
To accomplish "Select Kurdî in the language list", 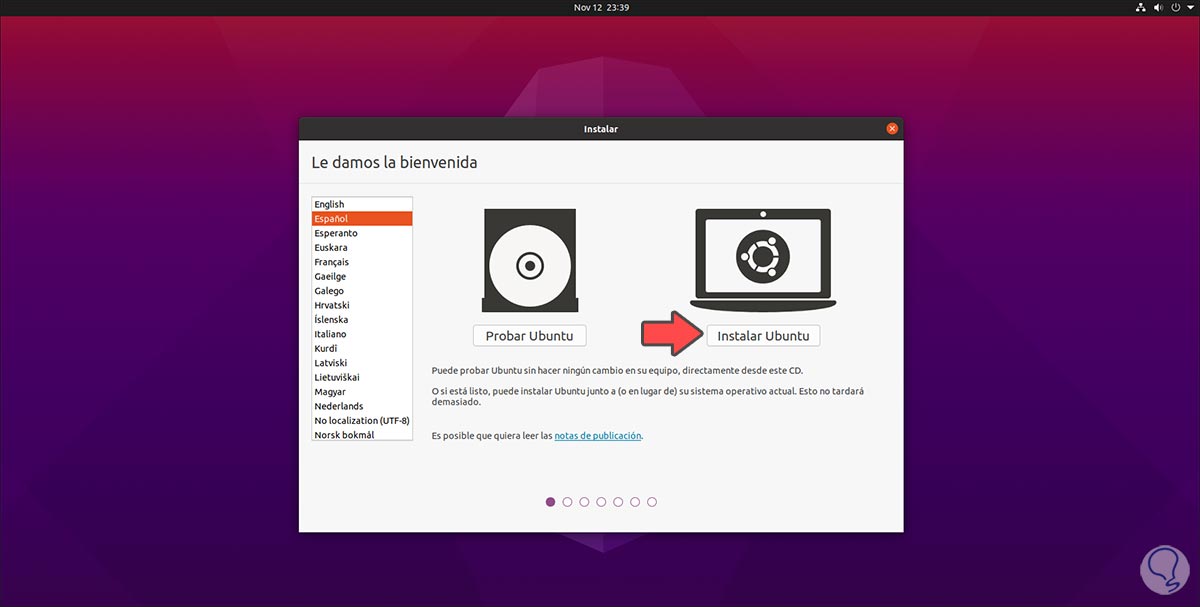I will pos(362,348).
